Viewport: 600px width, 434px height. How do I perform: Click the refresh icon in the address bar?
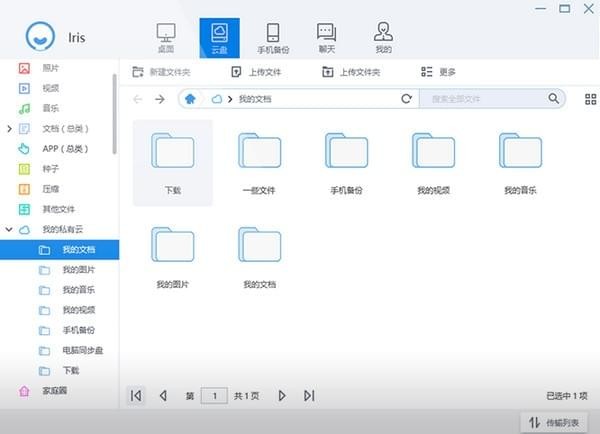(406, 99)
